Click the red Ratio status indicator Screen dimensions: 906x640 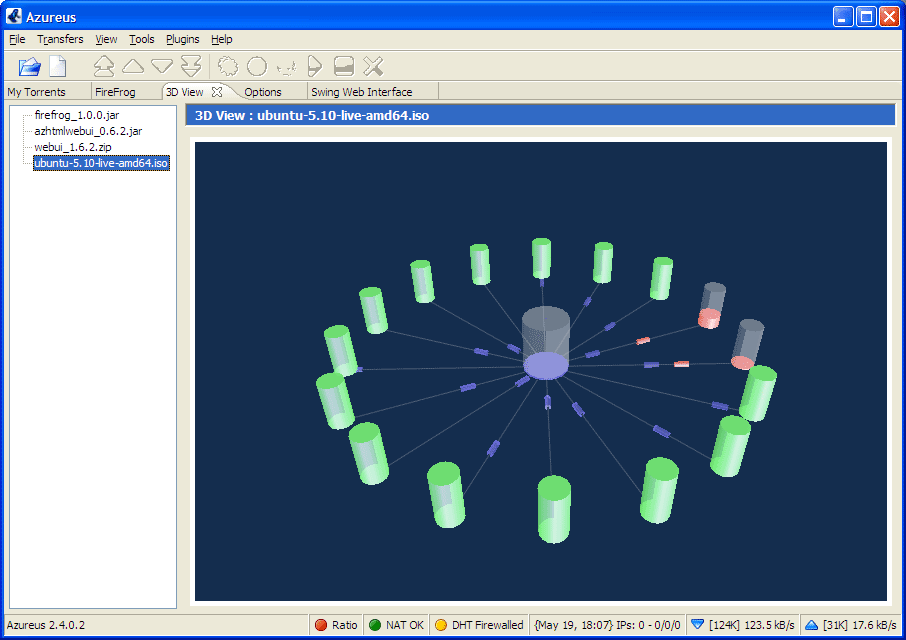pyautogui.click(x=336, y=625)
